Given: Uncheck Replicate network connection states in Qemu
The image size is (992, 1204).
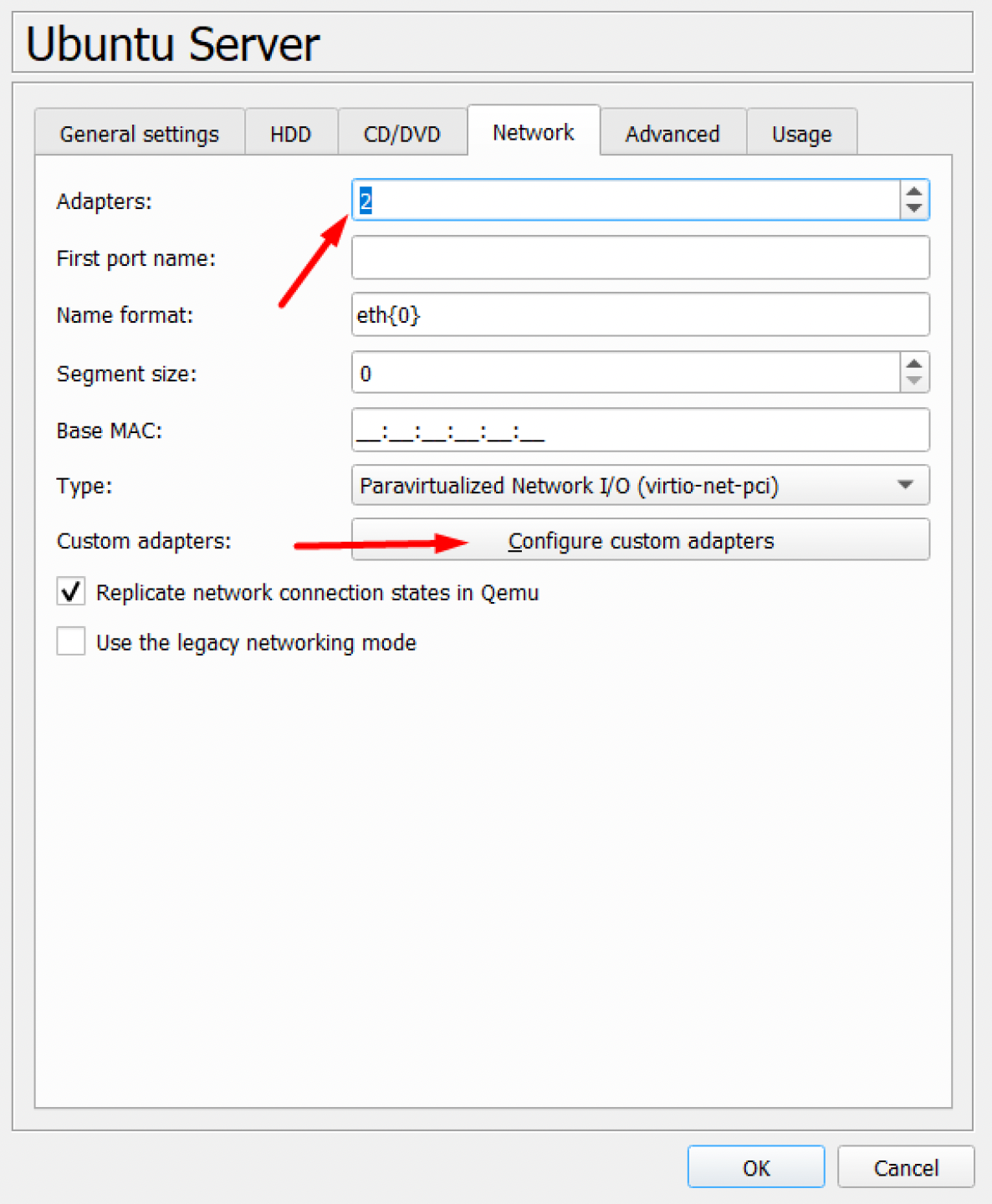Looking at the screenshot, I should [x=71, y=592].
